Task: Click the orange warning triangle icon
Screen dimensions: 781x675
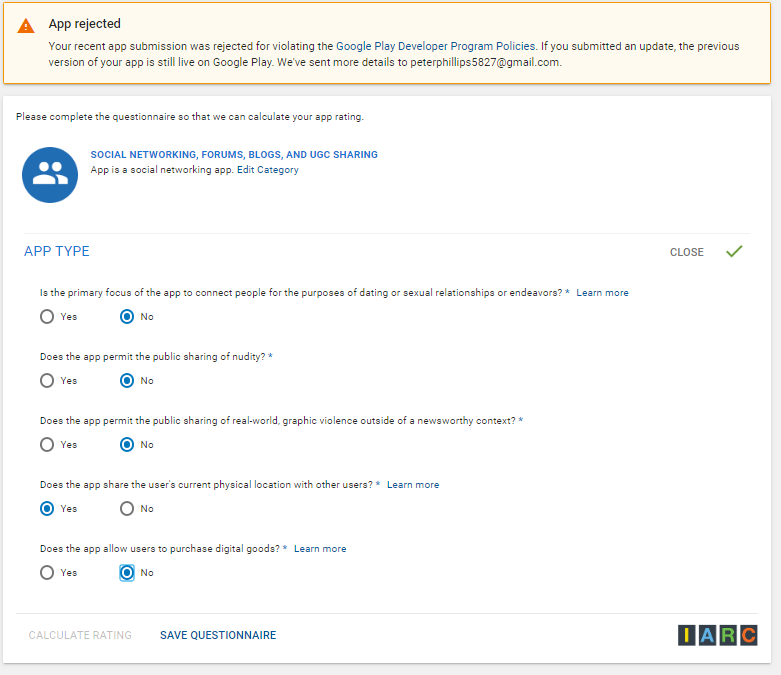Action: click(26, 26)
